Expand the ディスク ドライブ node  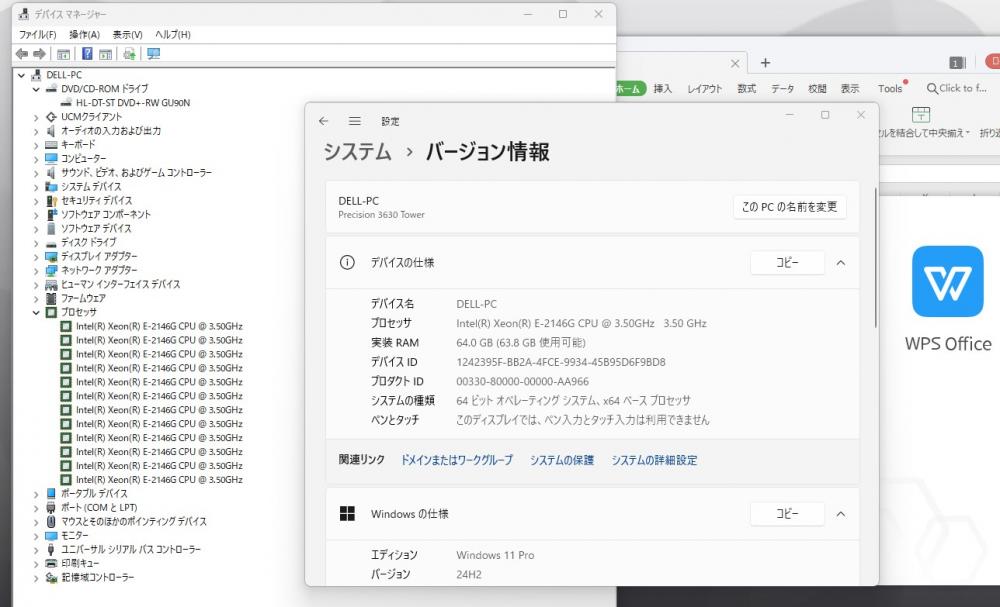36,243
